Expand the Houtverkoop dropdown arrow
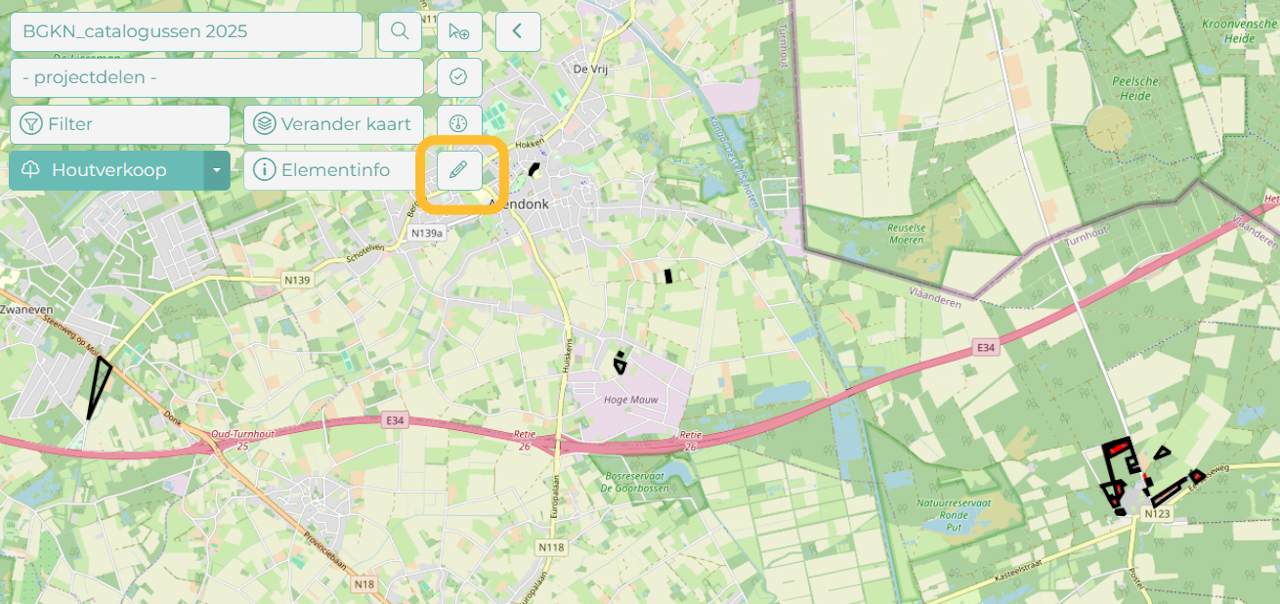The width and height of the screenshot is (1280, 604). 217,170
